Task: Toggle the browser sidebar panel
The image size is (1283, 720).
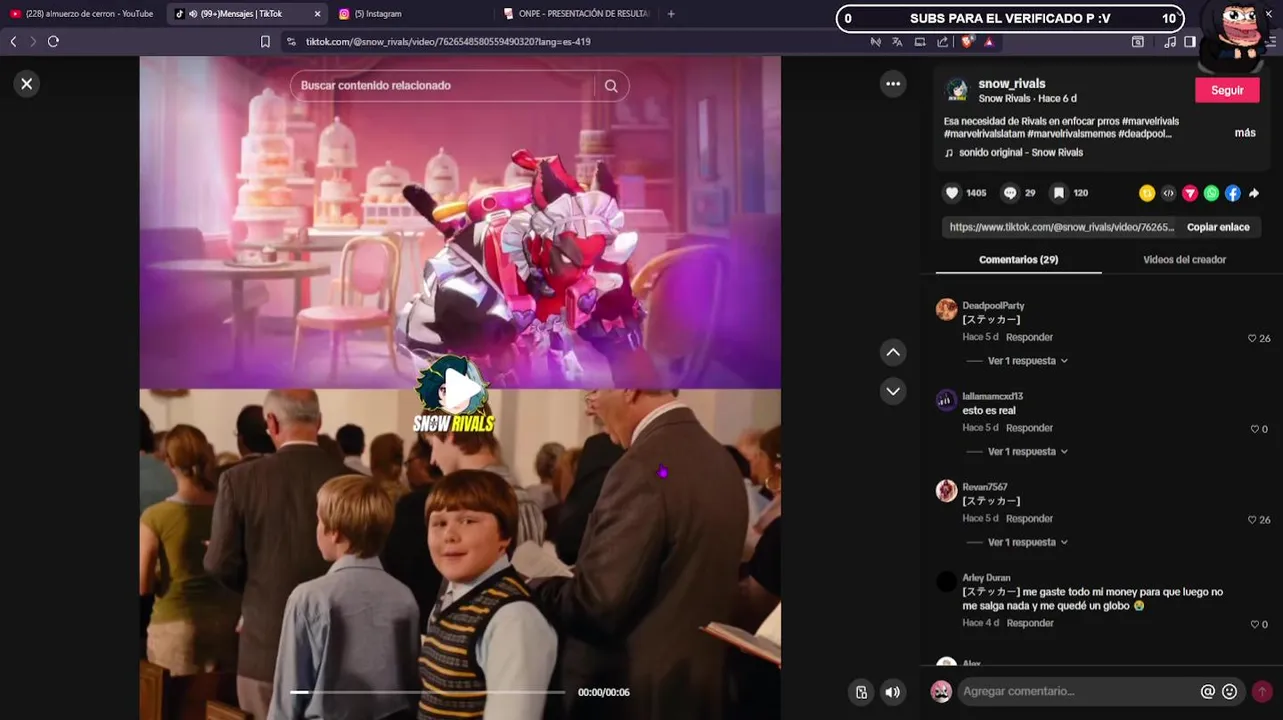Action: tap(1189, 41)
